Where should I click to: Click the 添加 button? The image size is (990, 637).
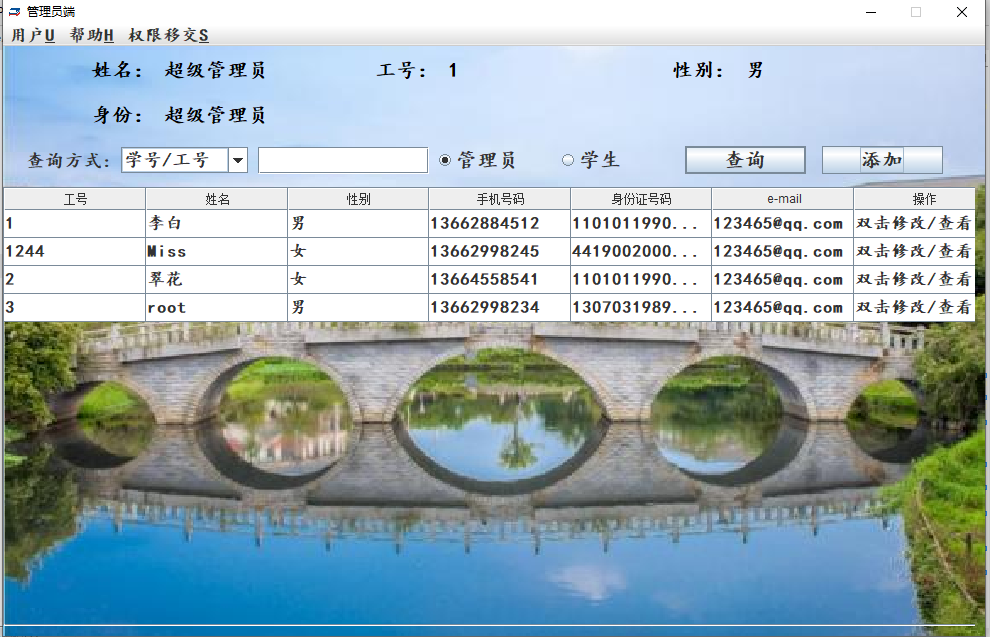point(882,160)
